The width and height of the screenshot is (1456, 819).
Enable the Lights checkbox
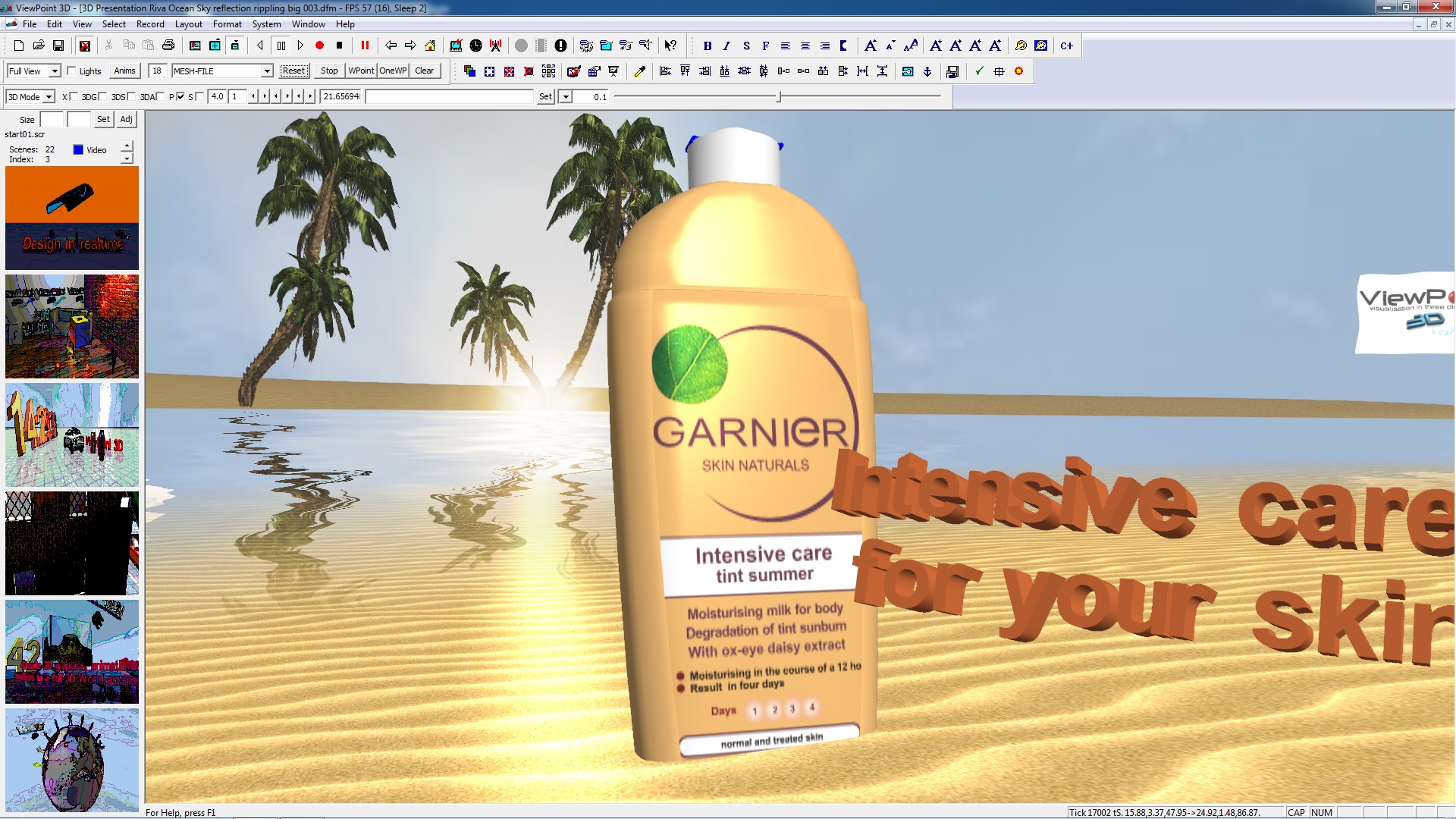[72, 71]
